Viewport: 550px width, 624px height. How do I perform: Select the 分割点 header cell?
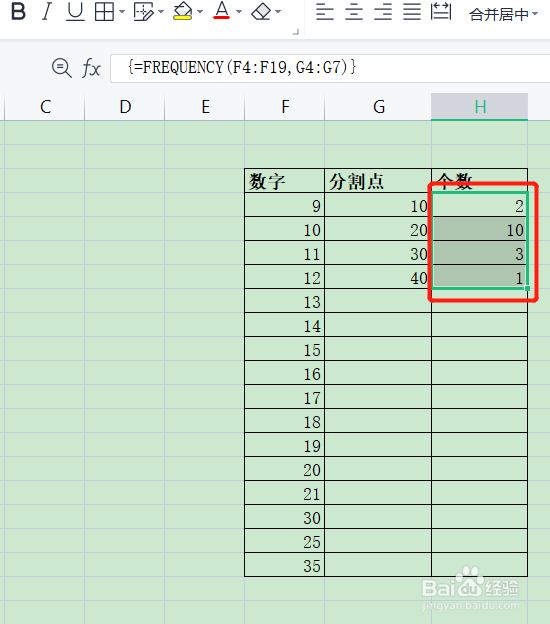(x=378, y=181)
